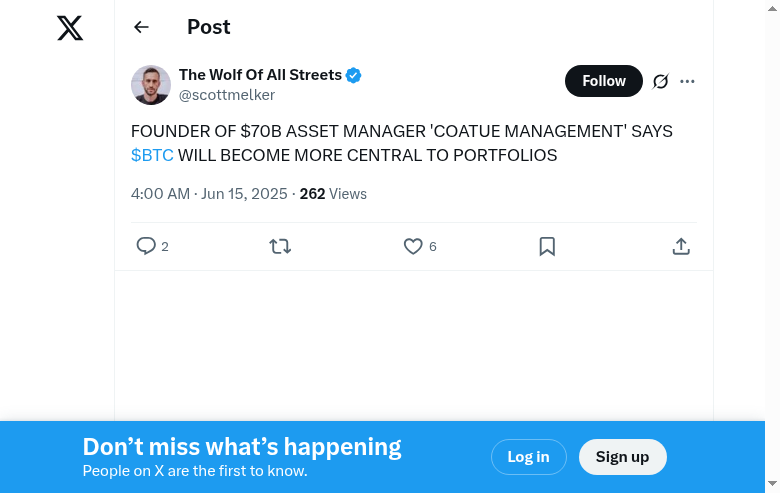780x493 pixels.
Task: Click the 262 Views count
Action: point(333,194)
